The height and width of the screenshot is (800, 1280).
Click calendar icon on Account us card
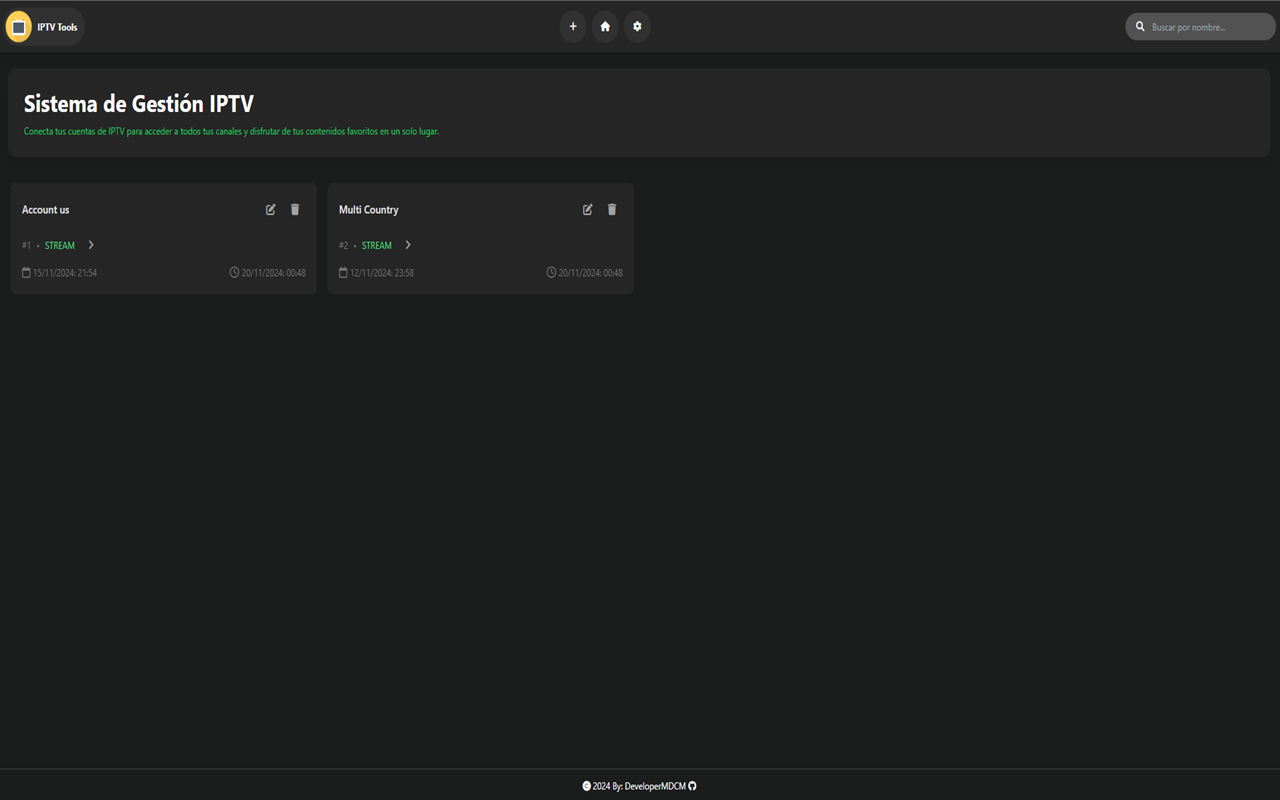click(27, 273)
